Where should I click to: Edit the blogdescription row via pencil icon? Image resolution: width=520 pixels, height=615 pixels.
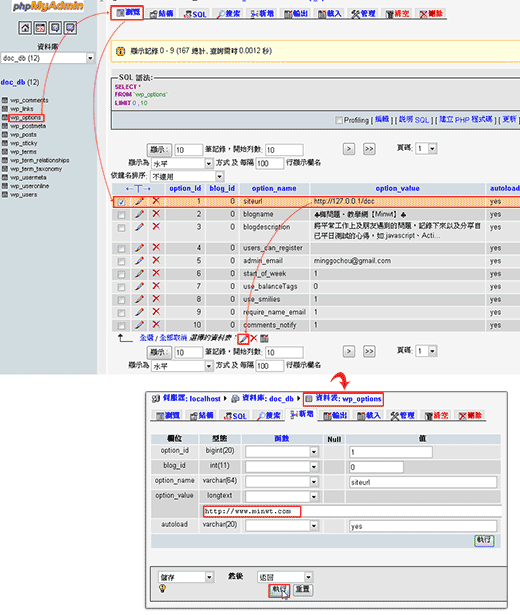click(139, 227)
